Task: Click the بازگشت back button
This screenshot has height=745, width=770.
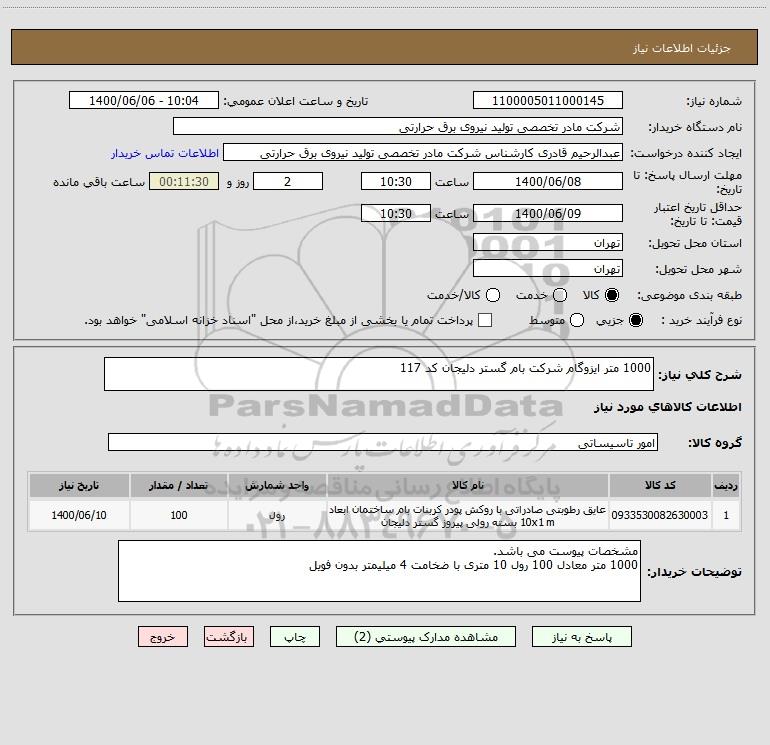Action: click(x=229, y=637)
